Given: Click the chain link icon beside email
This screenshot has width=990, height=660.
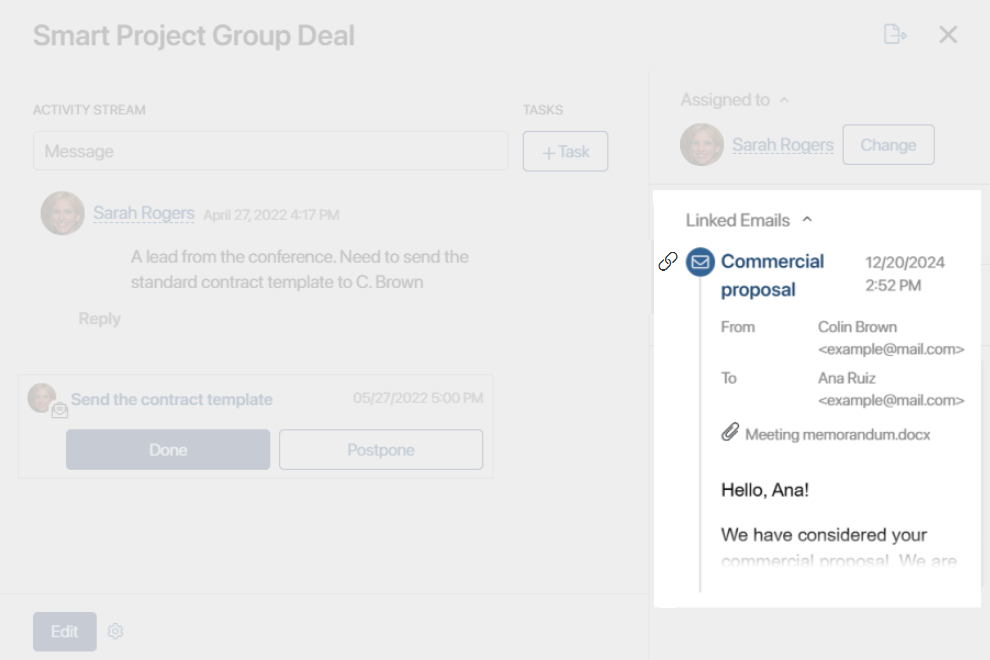Looking at the screenshot, I should pyautogui.click(x=668, y=262).
